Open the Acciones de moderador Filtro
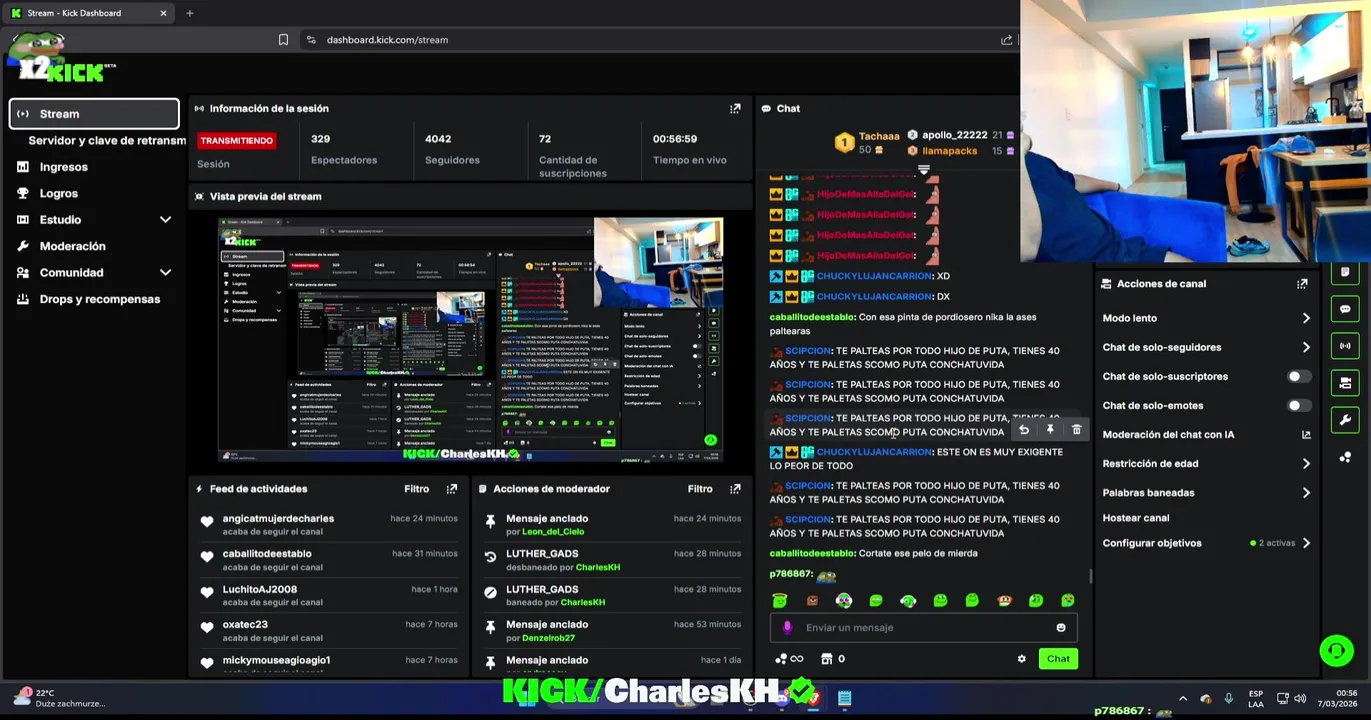Image resolution: width=1371 pixels, height=720 pixels. pyautogui.click(x=700, y=489)
